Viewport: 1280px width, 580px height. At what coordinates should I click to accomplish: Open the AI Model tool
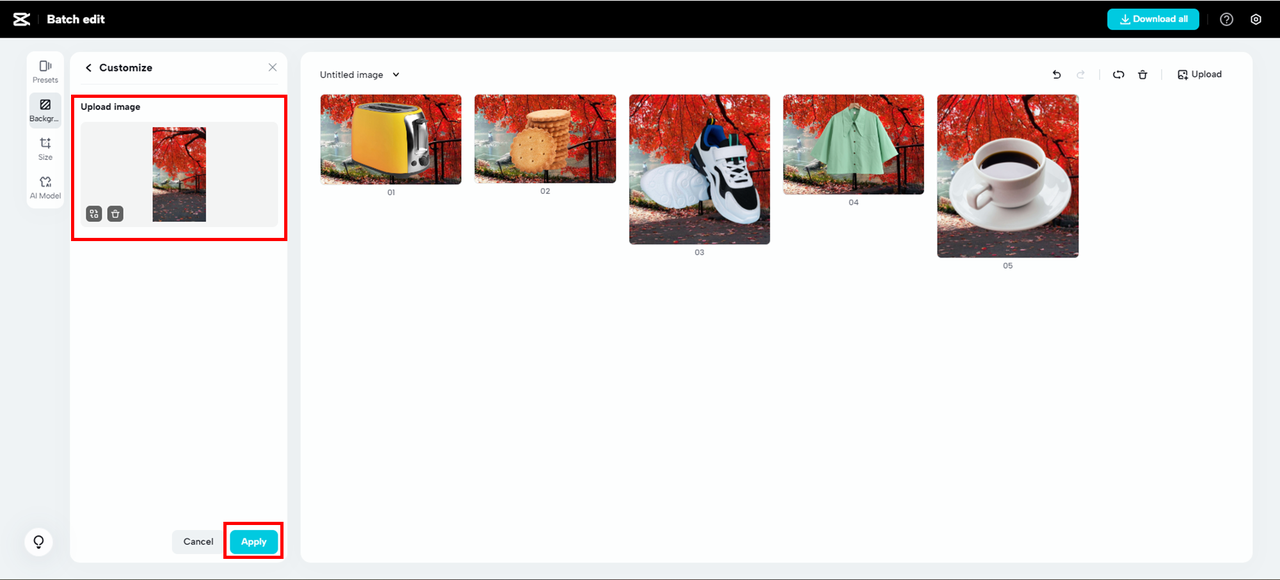45,188
